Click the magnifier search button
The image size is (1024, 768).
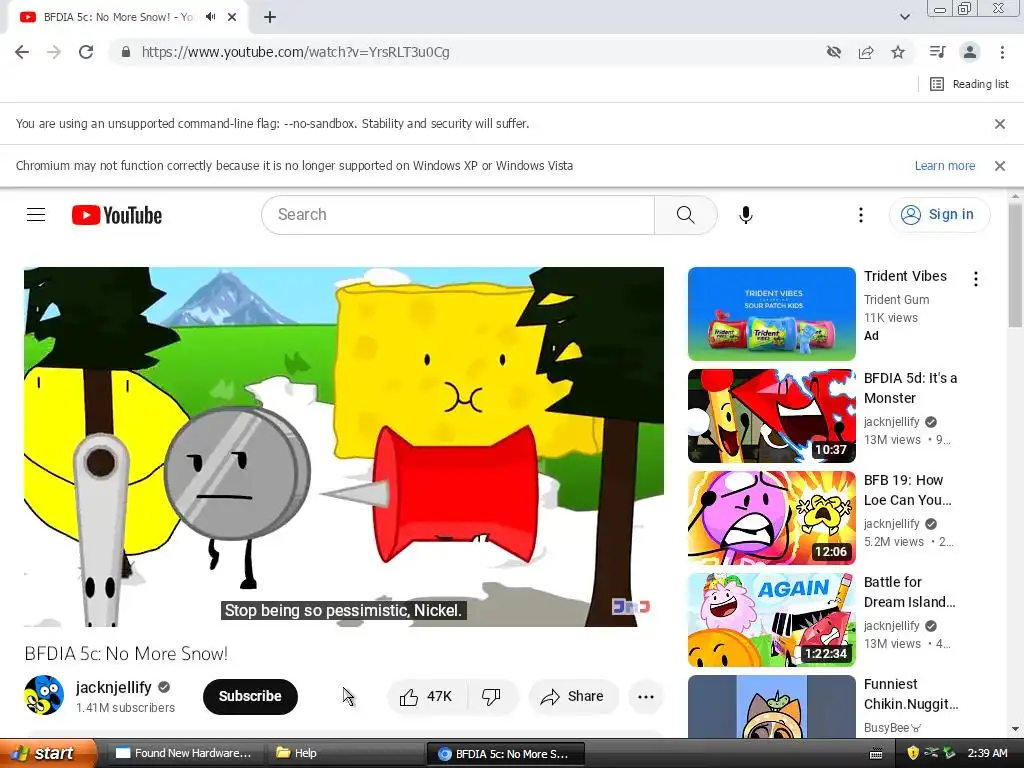pyautogui.click(x=685, y=215)
